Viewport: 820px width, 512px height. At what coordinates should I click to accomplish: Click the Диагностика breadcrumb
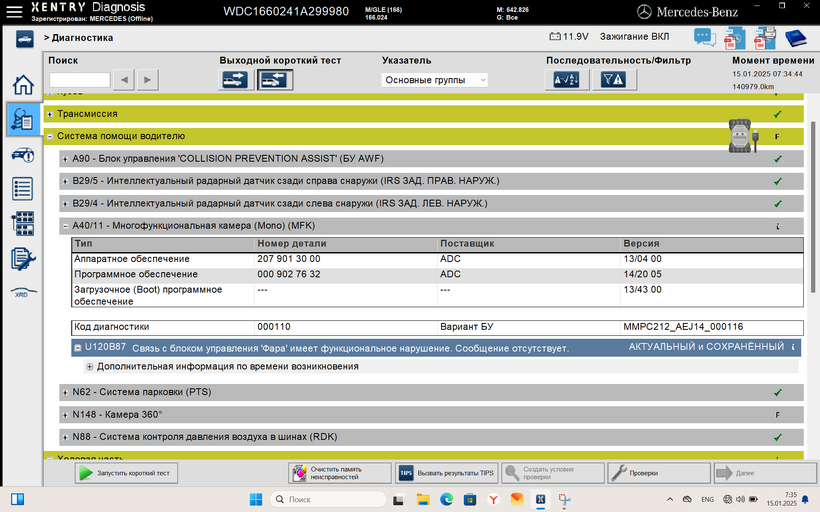pos(82,38)
